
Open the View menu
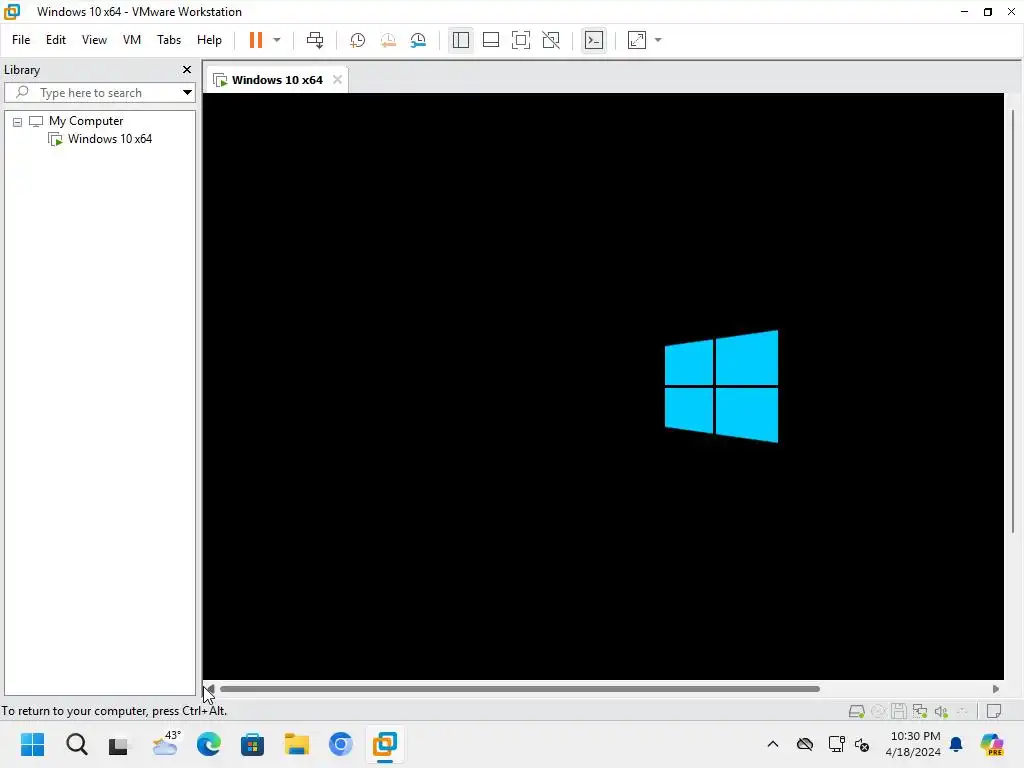pyautogui.click(x=94, y=40)
